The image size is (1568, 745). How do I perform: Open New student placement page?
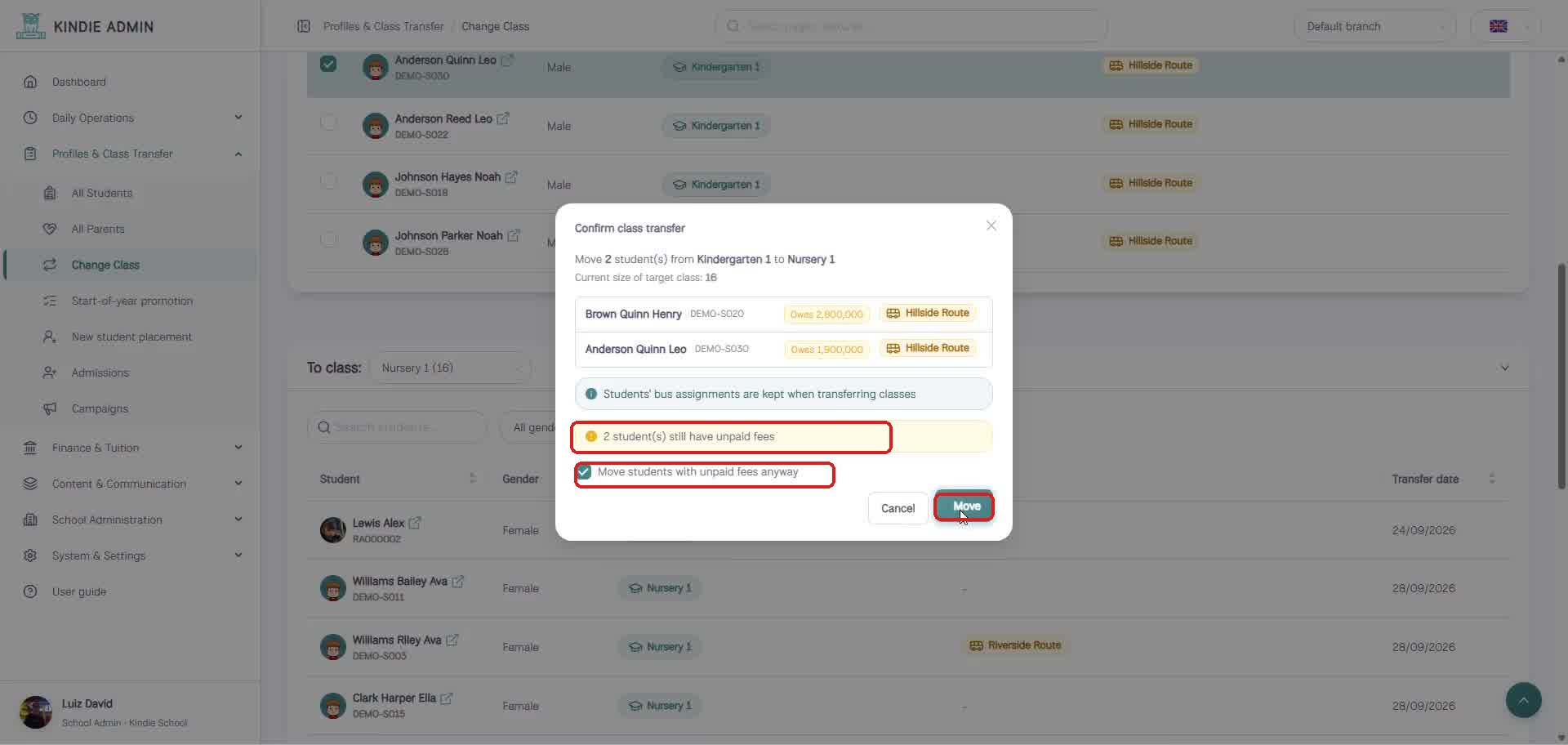[x=131, y=337]
